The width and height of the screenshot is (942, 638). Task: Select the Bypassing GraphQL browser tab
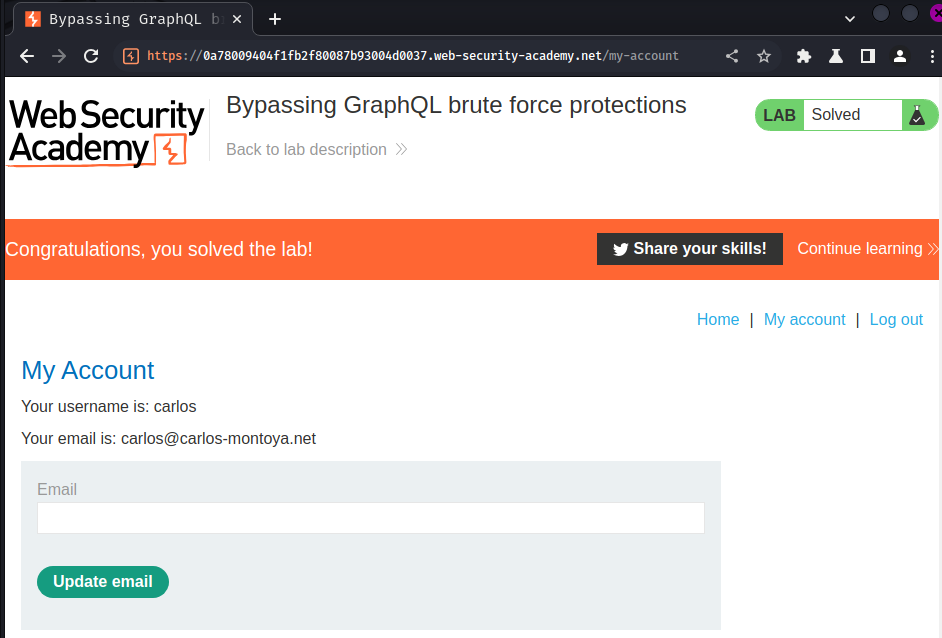(133, 19)
